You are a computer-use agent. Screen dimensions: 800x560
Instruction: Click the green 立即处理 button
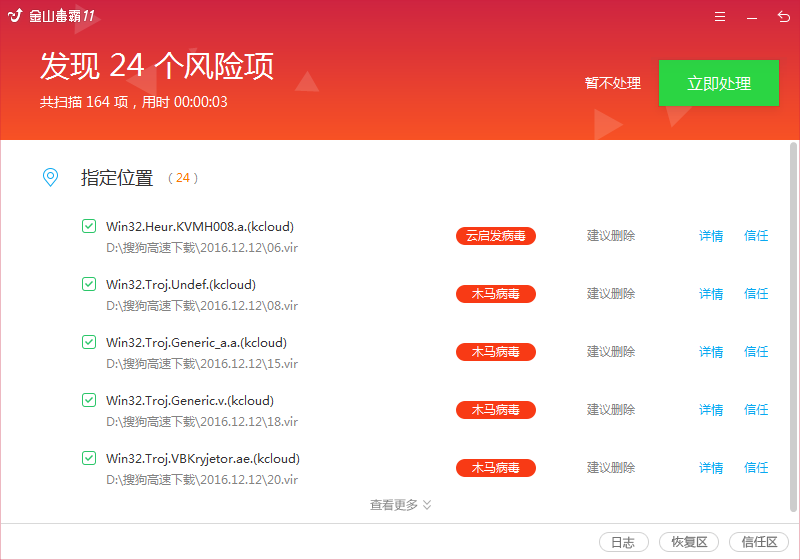click(x=718, y=83)
